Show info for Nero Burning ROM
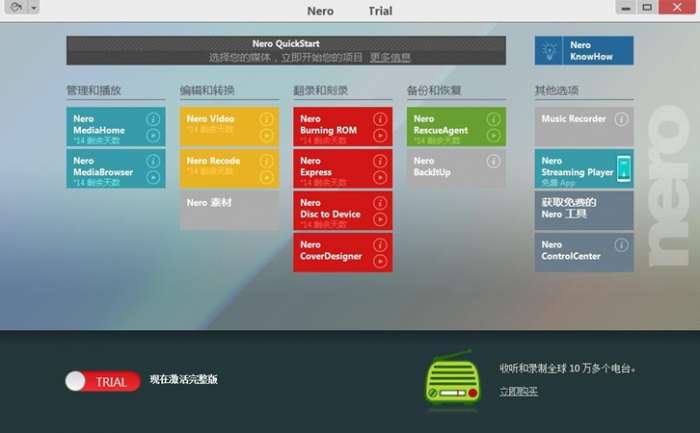 tap(380, 119)
